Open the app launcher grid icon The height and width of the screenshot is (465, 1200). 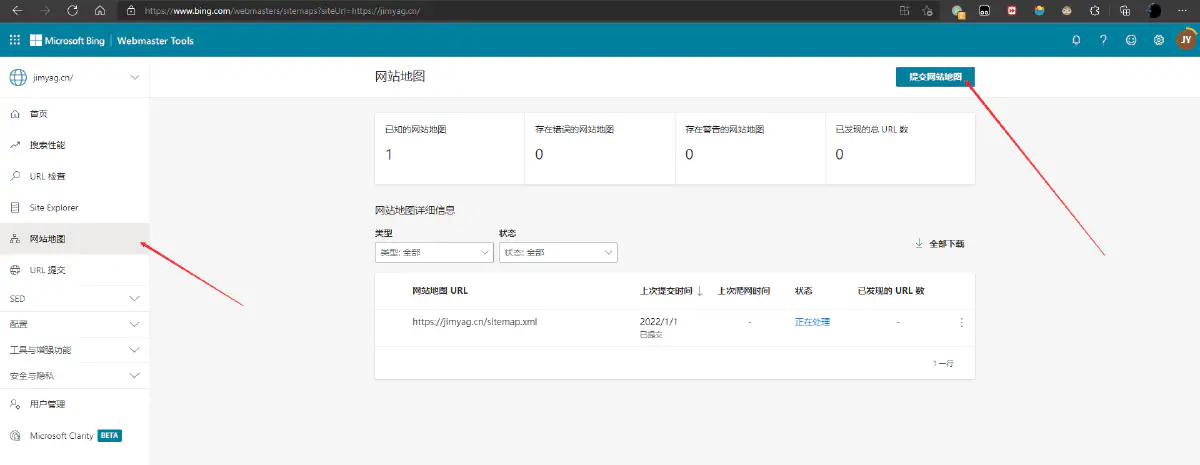[15, 41]
